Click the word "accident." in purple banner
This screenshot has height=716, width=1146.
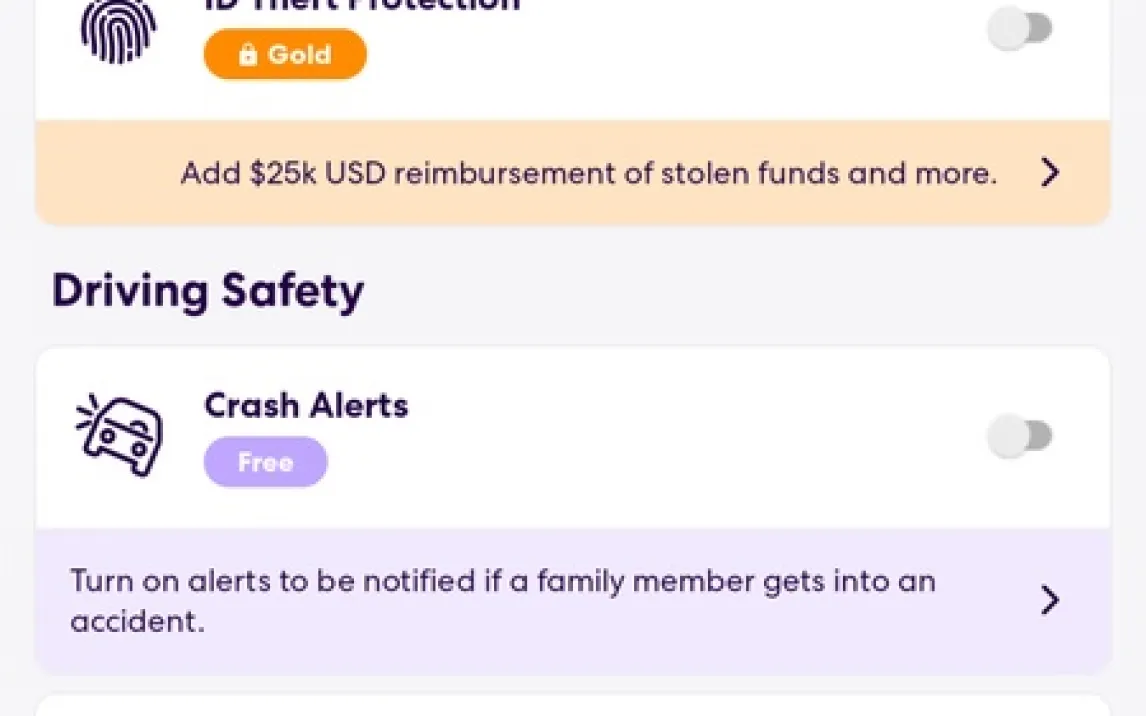137,621
